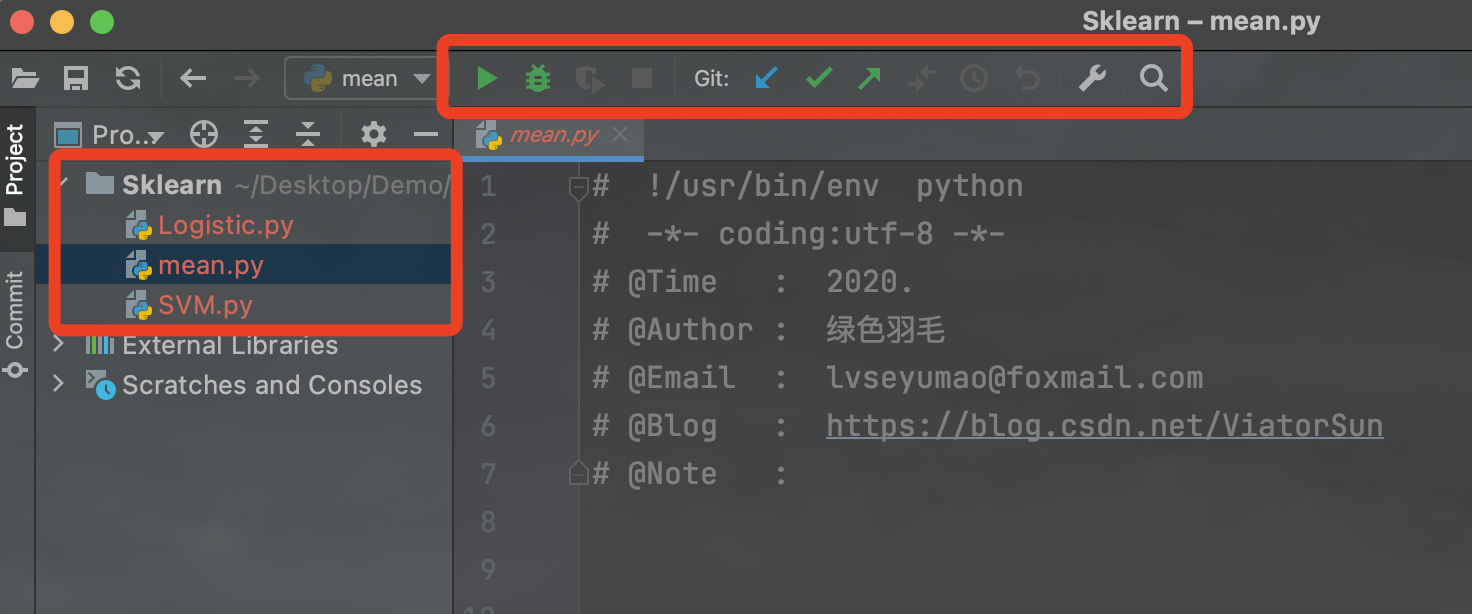
Task: Click the lvseyumao@foxmail.com text
Action: pyautogui.click(x=1015, y=378)
